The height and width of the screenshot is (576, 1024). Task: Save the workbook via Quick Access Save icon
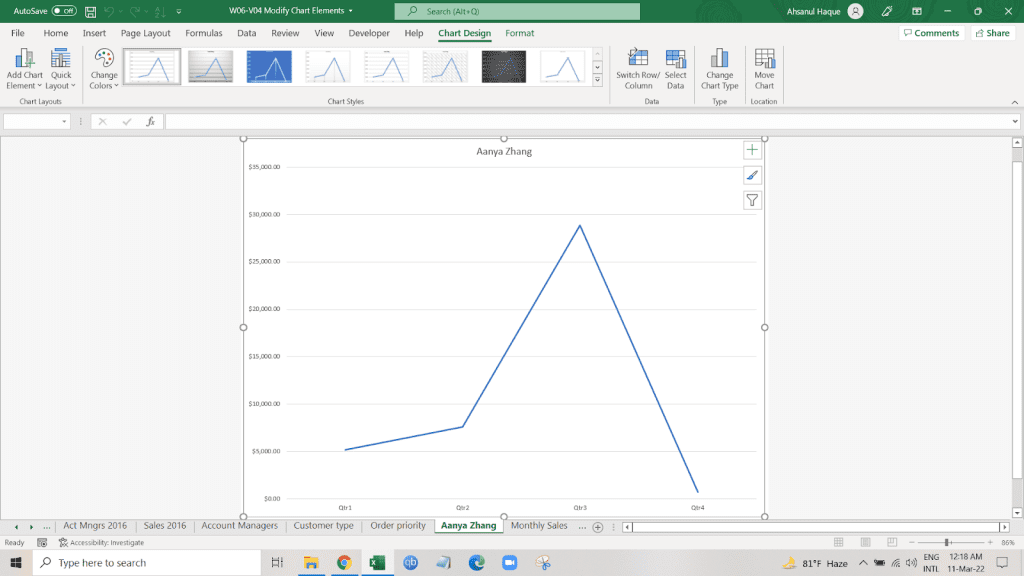pyautogui.click(x=91, y=10)
